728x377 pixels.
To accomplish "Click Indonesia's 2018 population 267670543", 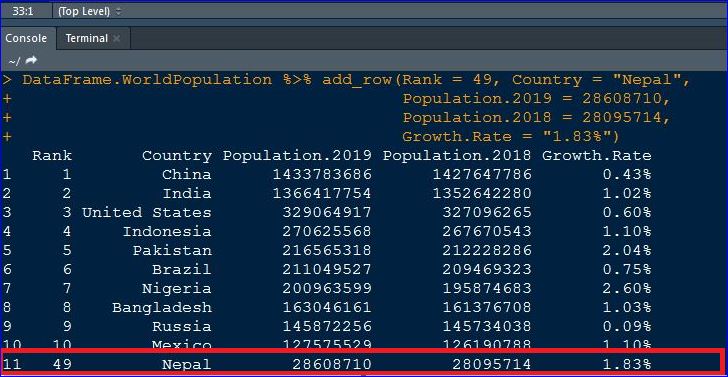I will pyautogui.click(x=487, y=231).
